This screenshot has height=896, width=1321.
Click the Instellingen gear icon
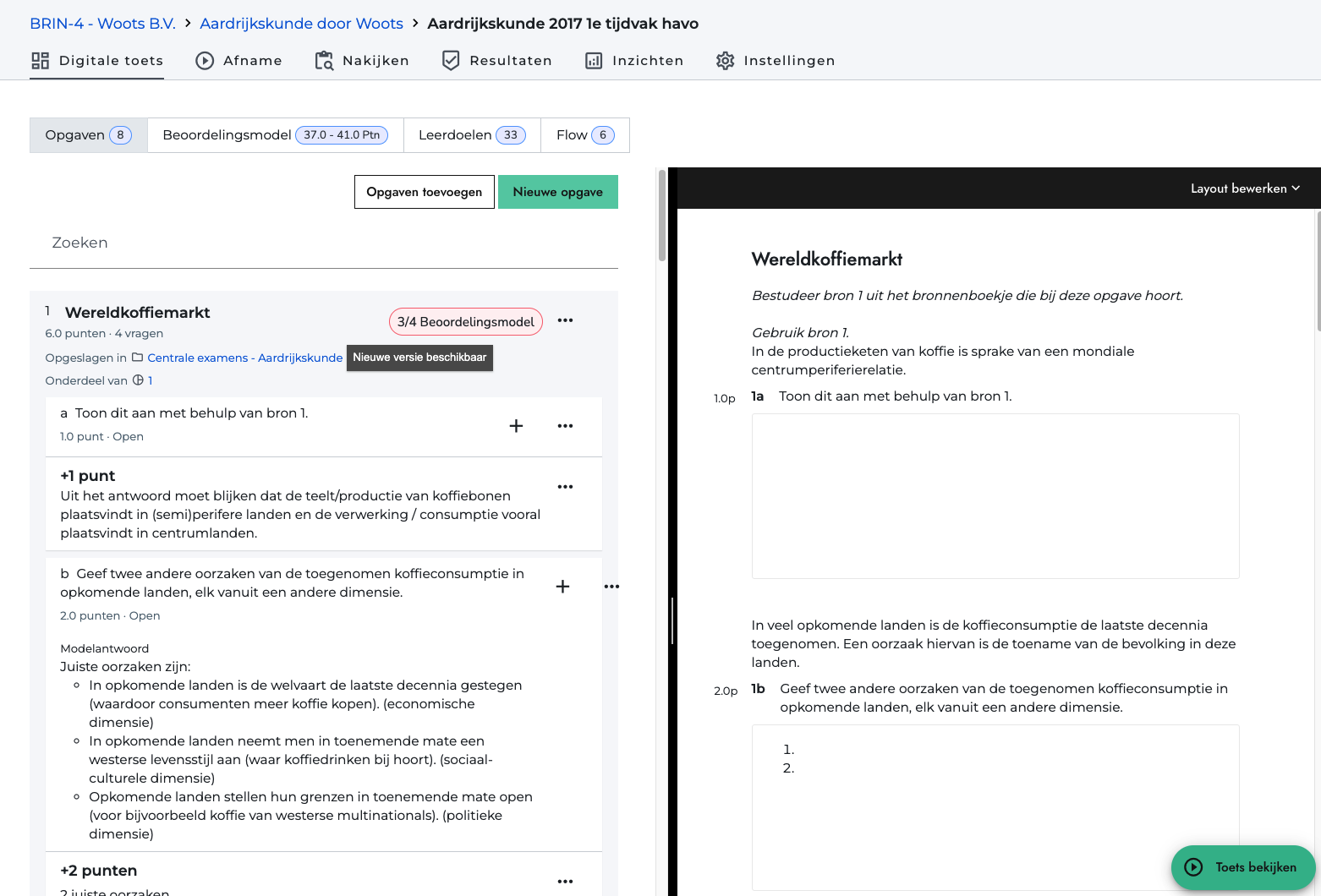pos(725,60)
